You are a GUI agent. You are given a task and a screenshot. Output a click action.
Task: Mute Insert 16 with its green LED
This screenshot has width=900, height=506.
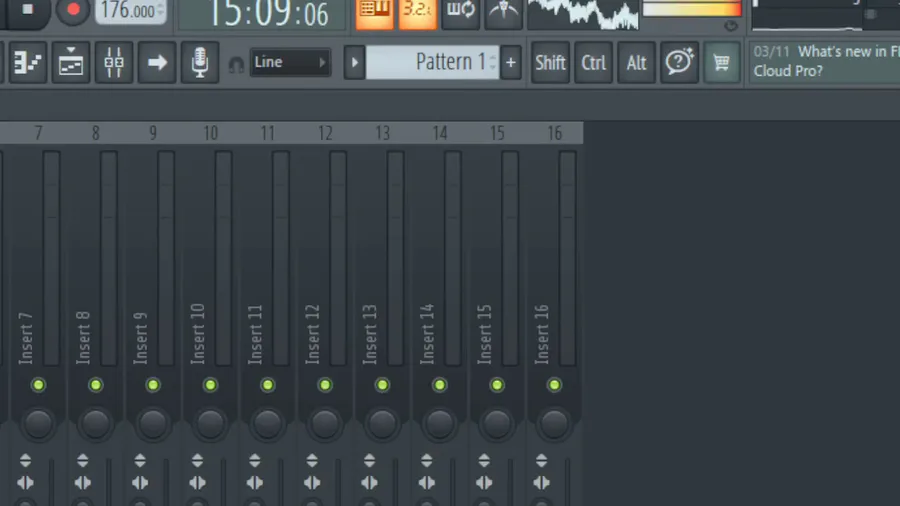pyautogui.click(x=554, y=385)
